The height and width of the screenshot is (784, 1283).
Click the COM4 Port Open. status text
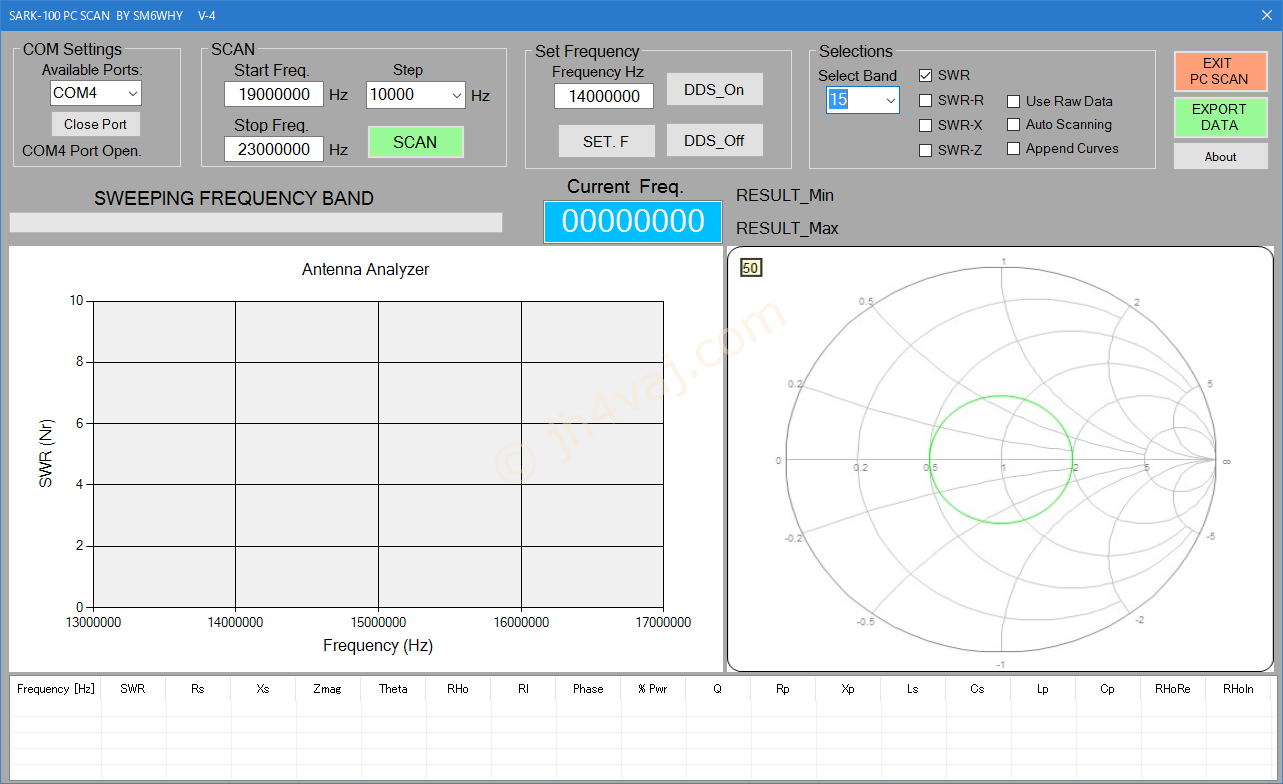82,151
